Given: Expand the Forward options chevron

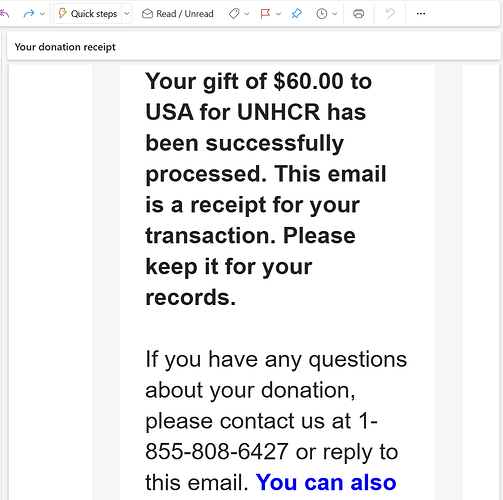Looking at the screenshot, I should tap(42, 14).
